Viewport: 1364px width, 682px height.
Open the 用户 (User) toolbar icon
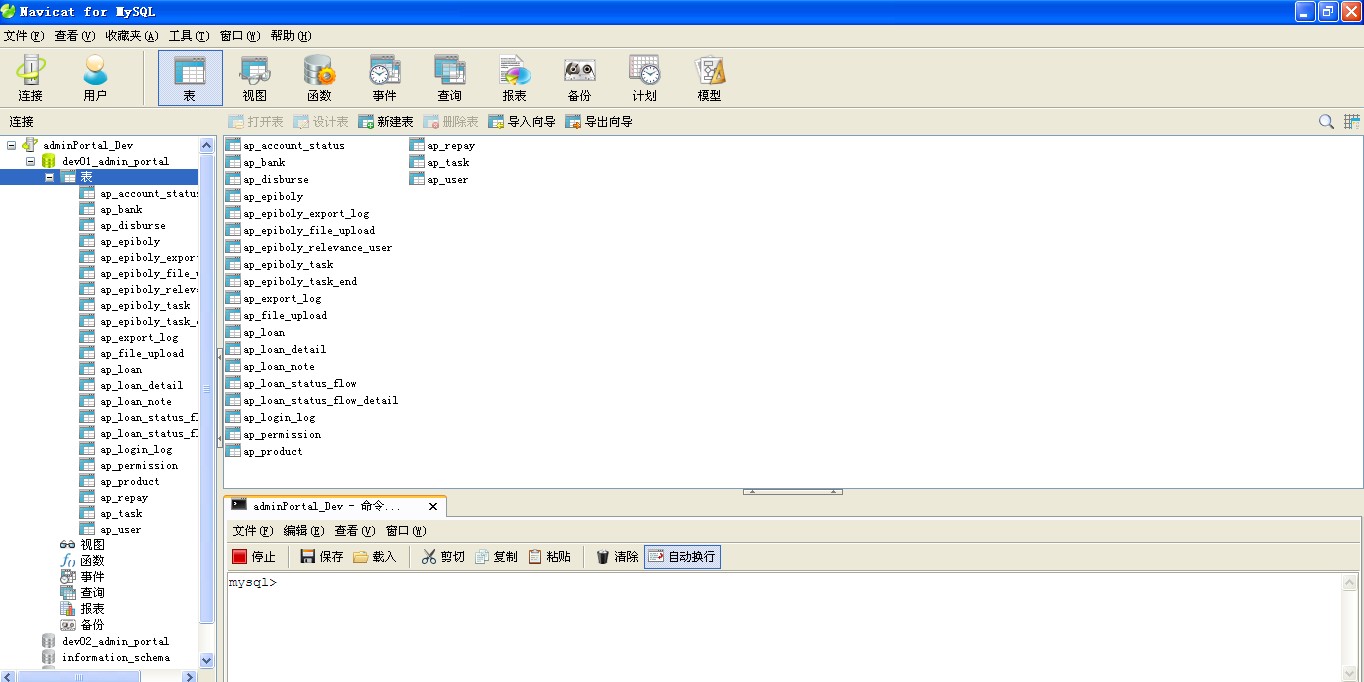[95, 78]
